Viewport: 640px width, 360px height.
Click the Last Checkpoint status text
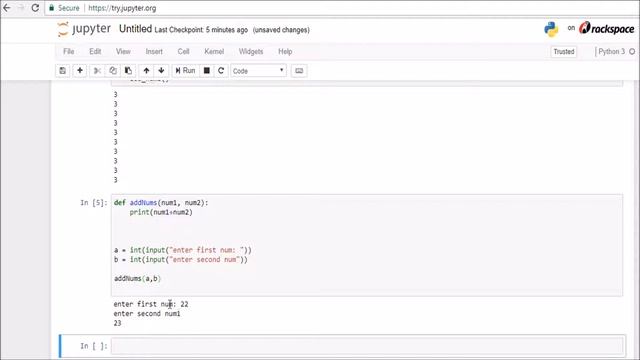201,30
